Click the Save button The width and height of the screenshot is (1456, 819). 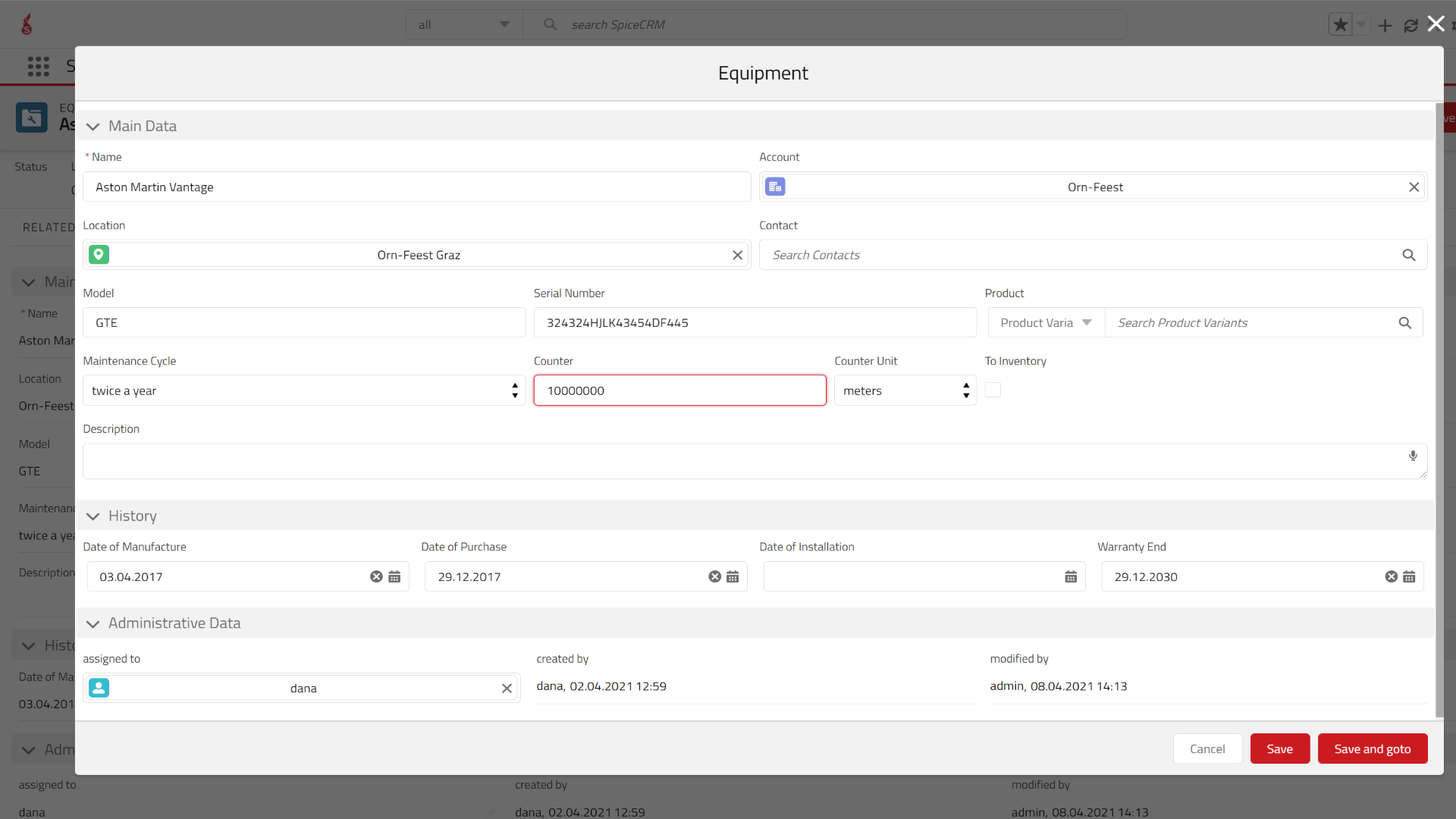tap(1279, 748)
